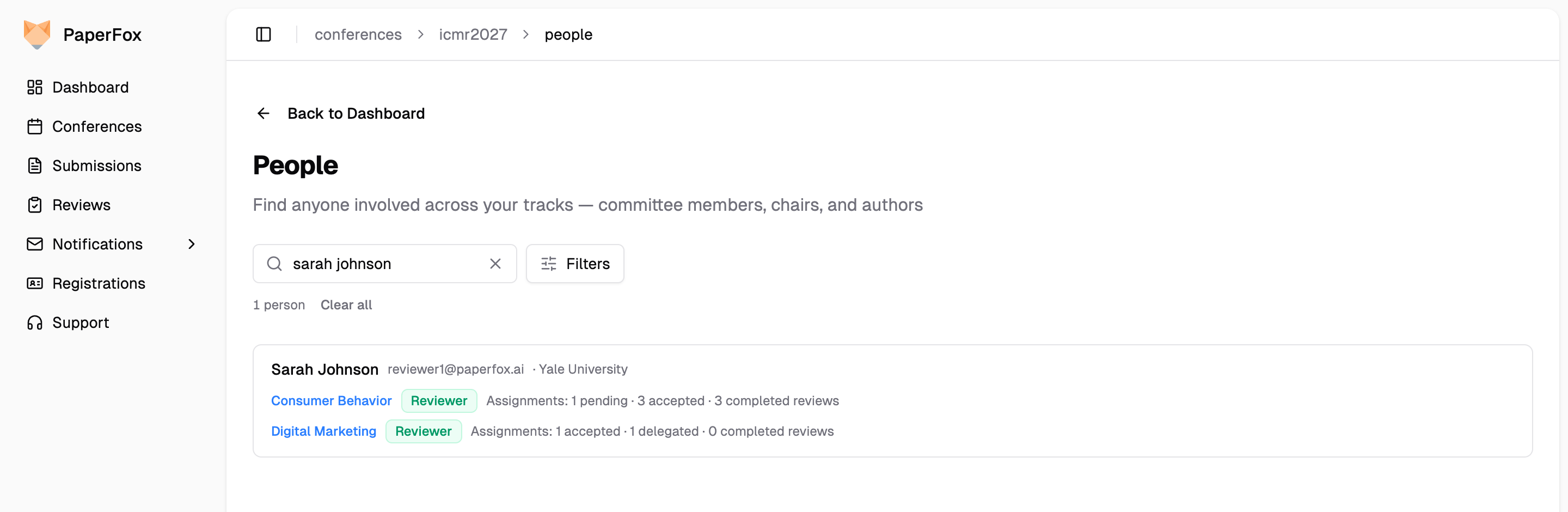
Task: Click the Support headset icon
Action: 35,322
